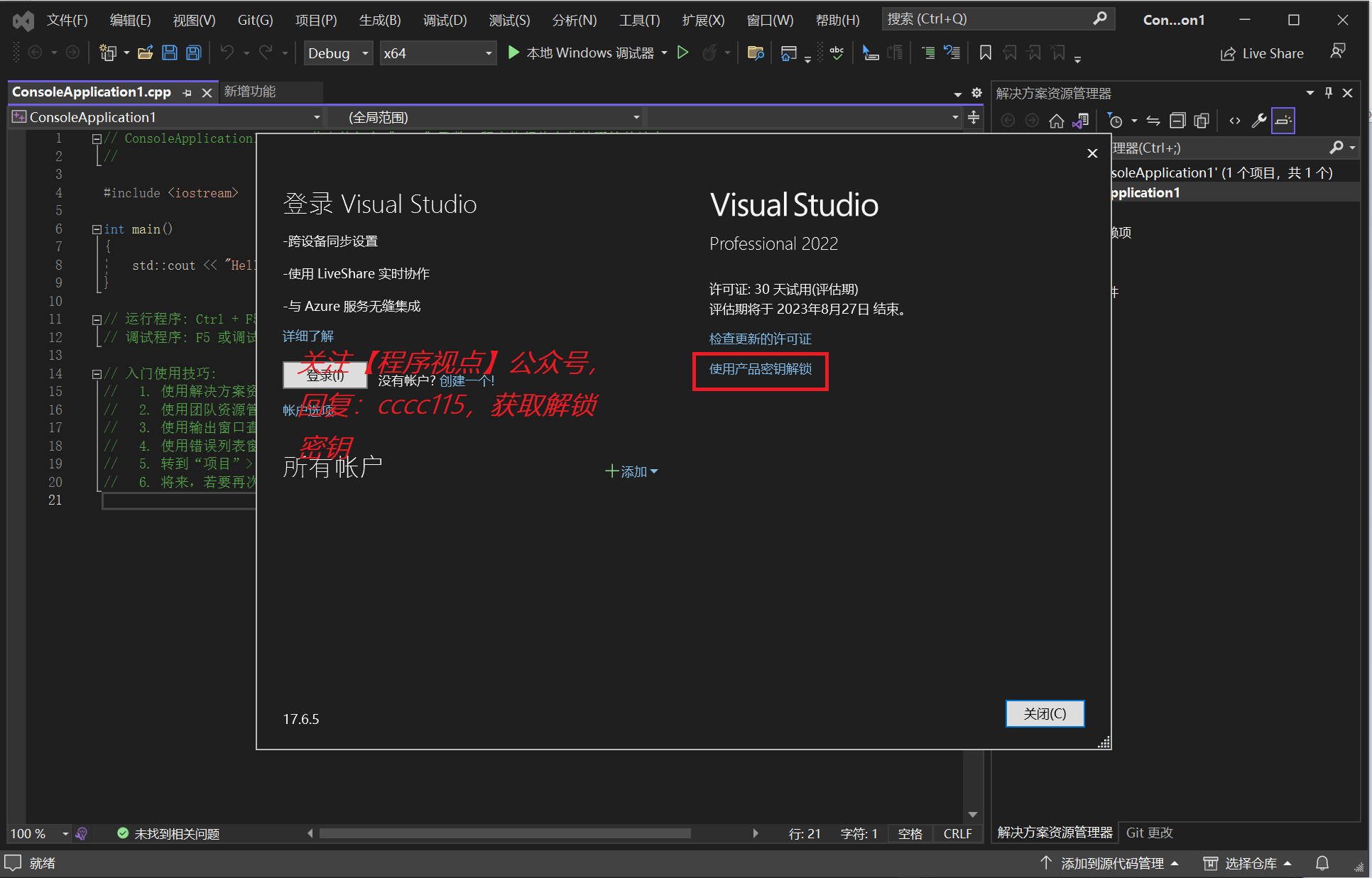1372x878 pixels.
Task: Pin the ConsoleApplication1.cpp tab
Action: coord(187,93)
